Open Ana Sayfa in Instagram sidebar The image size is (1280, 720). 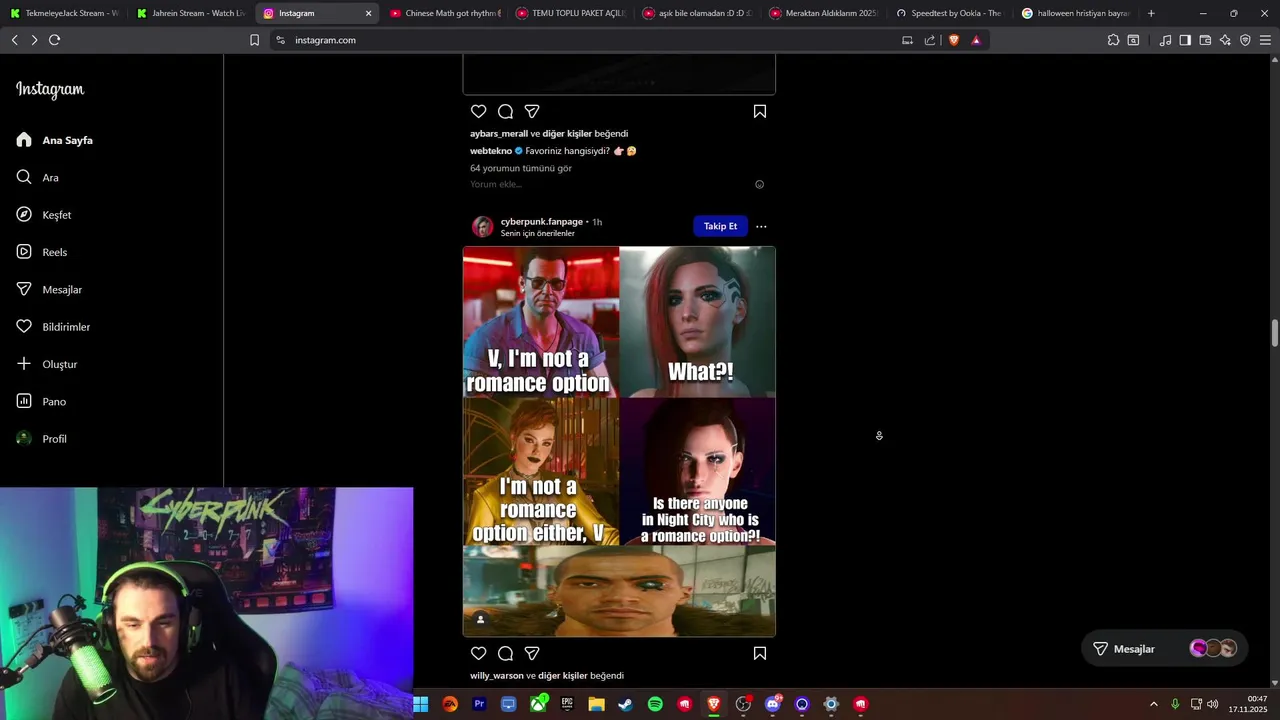click(55, 140)
